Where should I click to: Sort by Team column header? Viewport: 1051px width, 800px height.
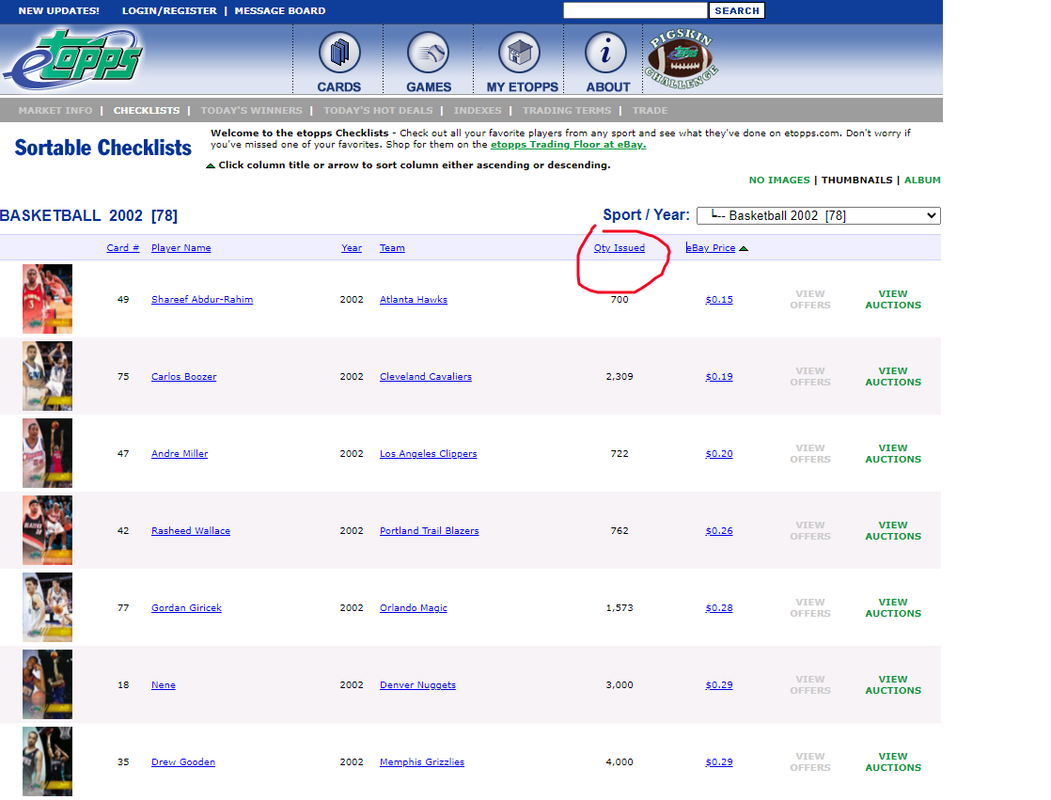point(392,248)
